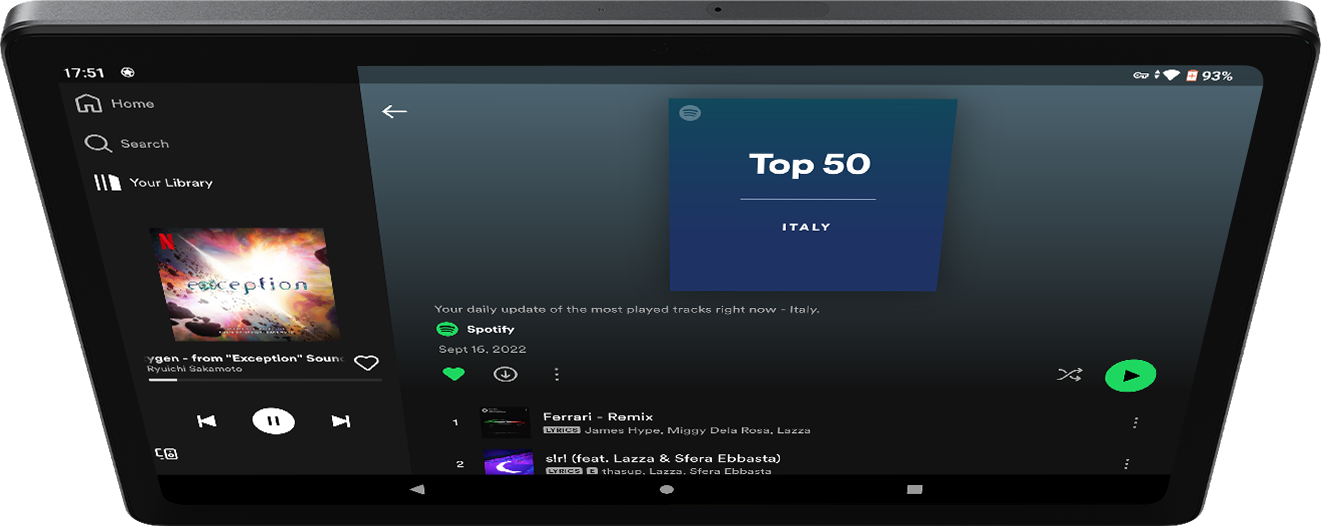This screenshot has height=526, width=1321.
Task: Open the Spotify creator profile link
Action: click(x=490, y=329)
